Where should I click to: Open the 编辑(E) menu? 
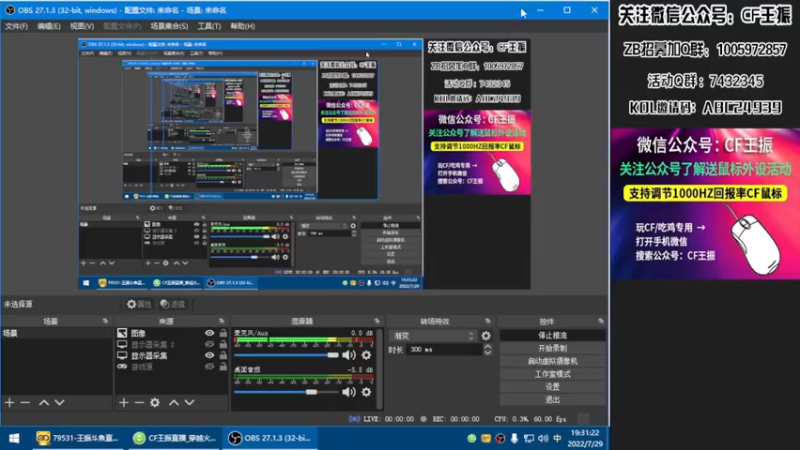point(48,26)
